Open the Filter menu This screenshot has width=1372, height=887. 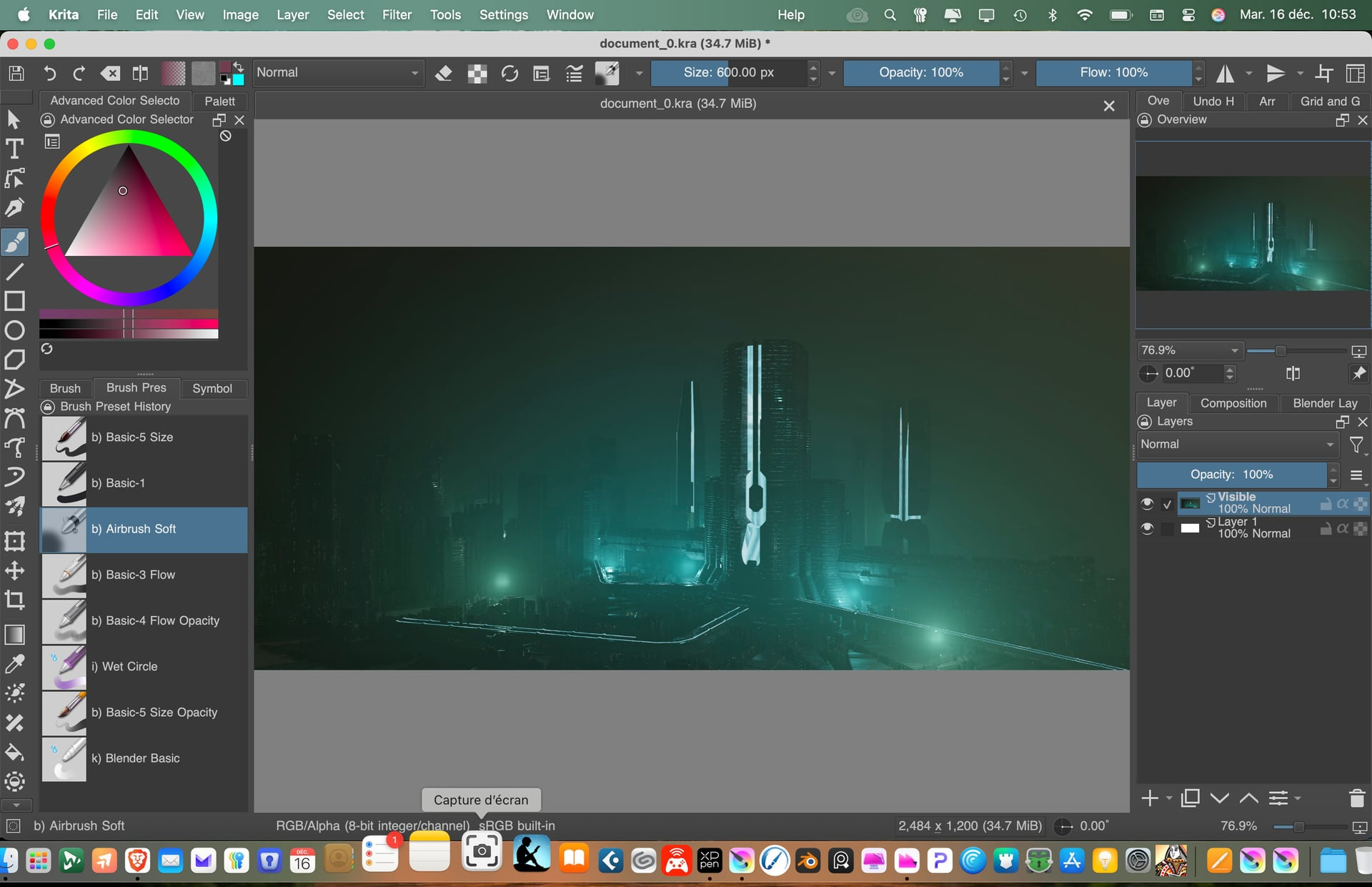pos(397,14)
